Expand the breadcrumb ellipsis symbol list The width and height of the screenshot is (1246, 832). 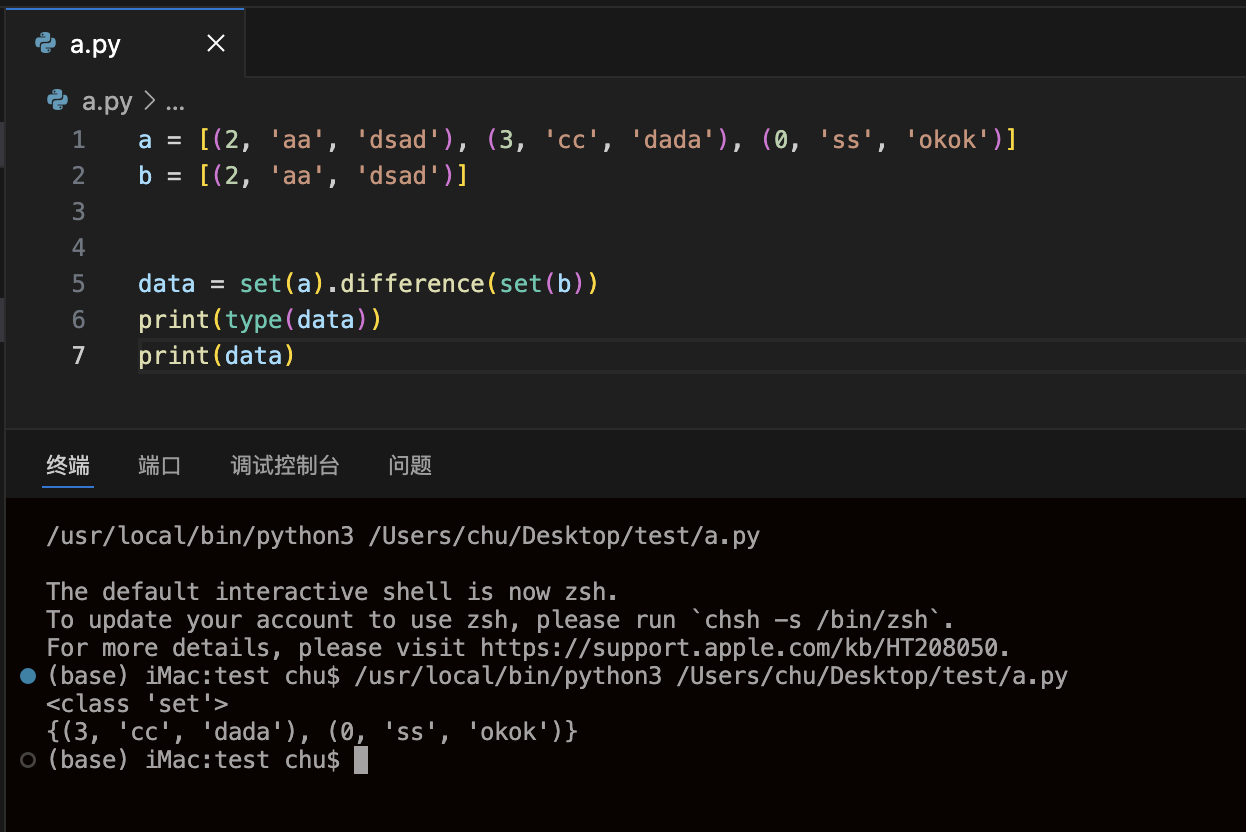pyautogui.click(x=175, y=101)
